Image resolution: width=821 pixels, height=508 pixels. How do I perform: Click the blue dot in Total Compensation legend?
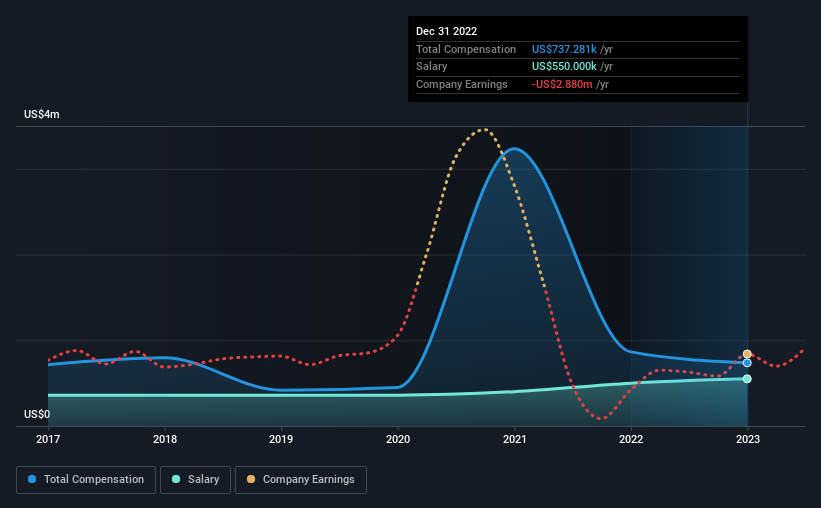[32, 479]
